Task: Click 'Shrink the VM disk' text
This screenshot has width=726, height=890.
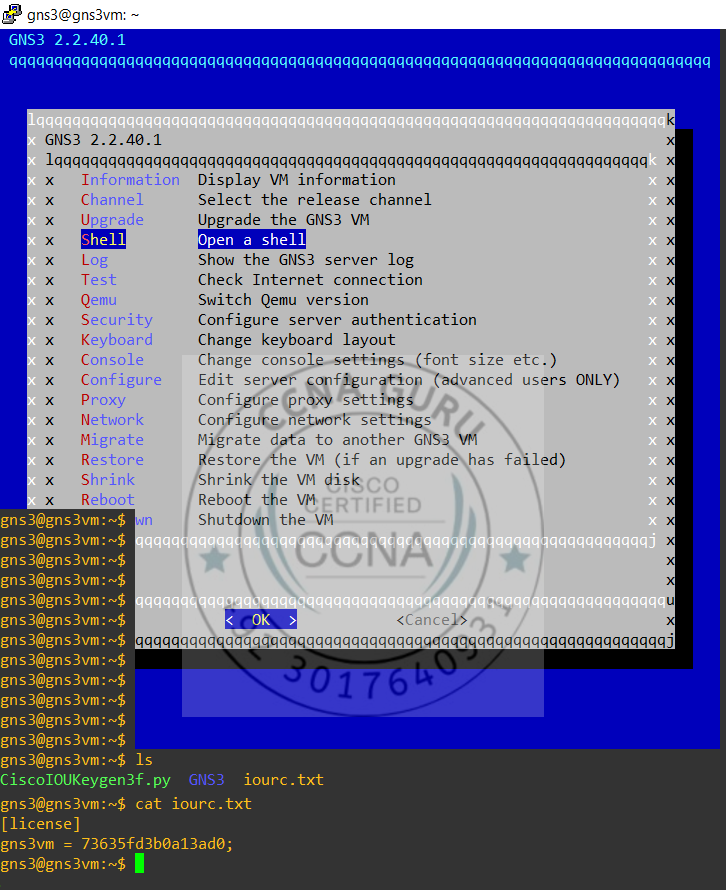Action: 279,480
